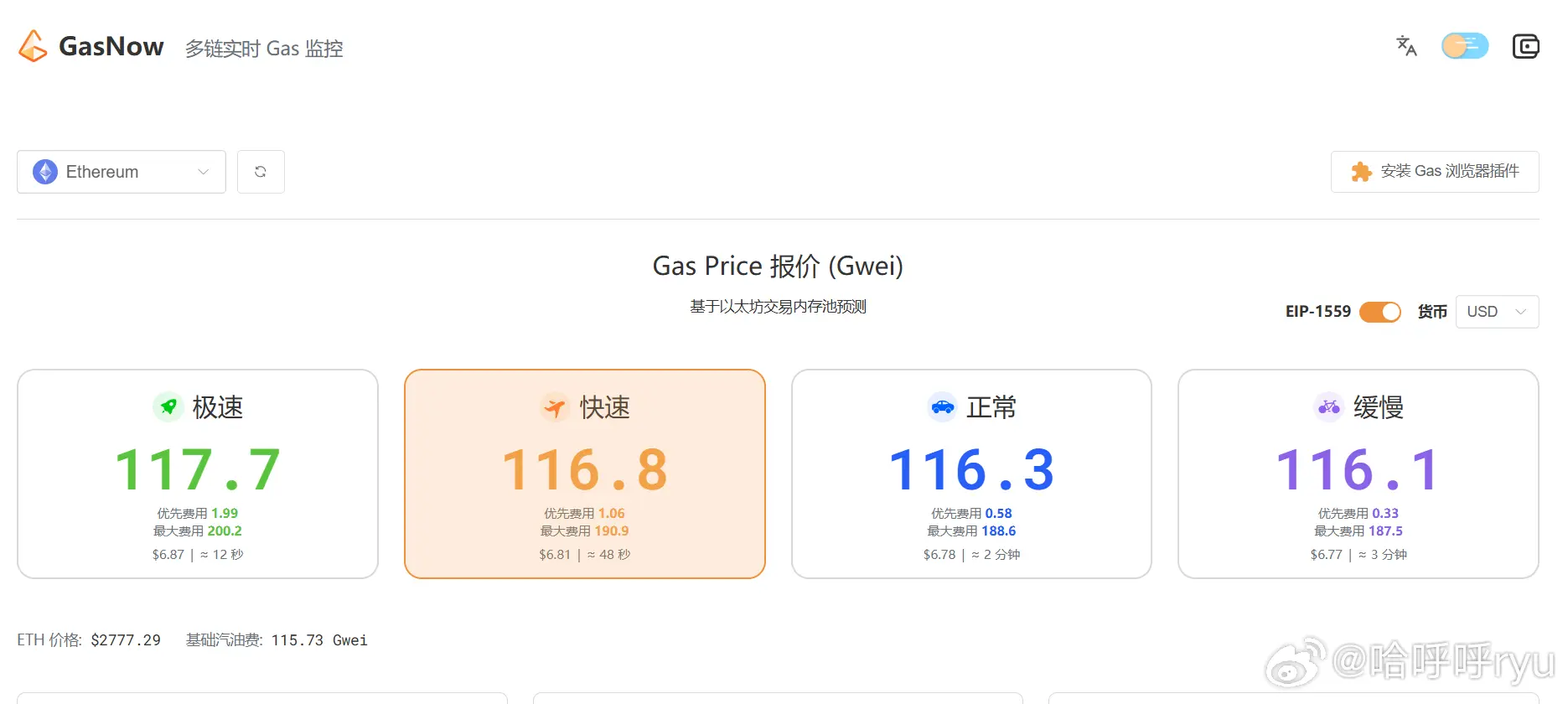The width and height of the screenshot is (1568, 704).
Task: Click the GasNow flame logo
Action: [x=33, y=46]
